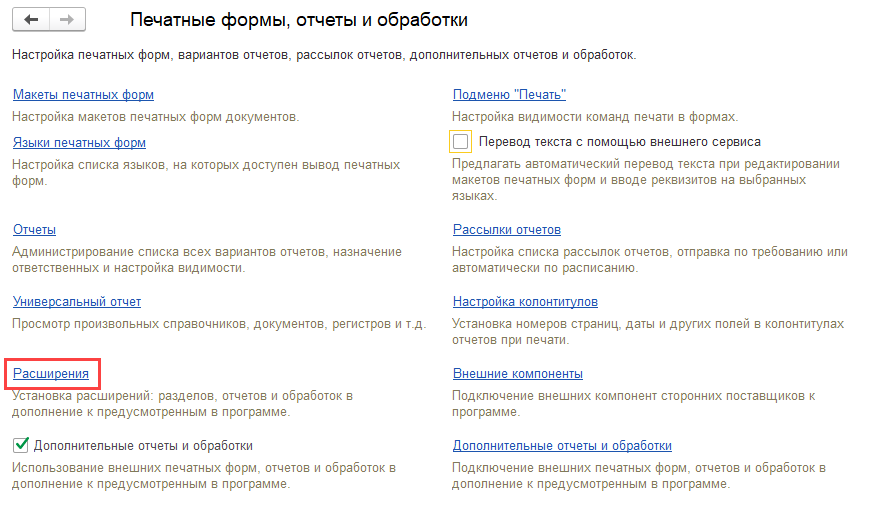Uncheck the Дополнительные отчеты и обработки checkbox
Viewport: 878px width, 505px height.
[x=21, y=445]
